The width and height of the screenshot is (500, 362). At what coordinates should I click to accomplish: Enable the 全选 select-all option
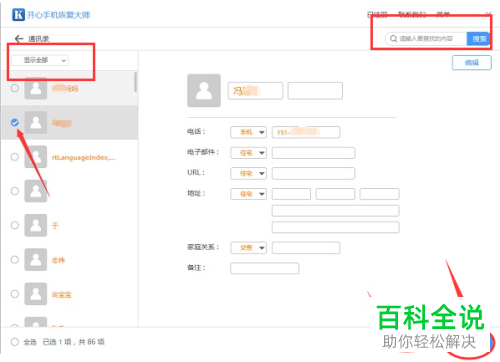coord(15,342)
